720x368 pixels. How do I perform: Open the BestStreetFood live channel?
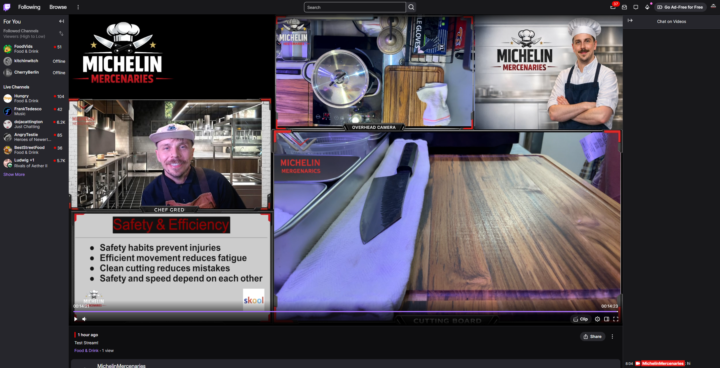(34, 150)
